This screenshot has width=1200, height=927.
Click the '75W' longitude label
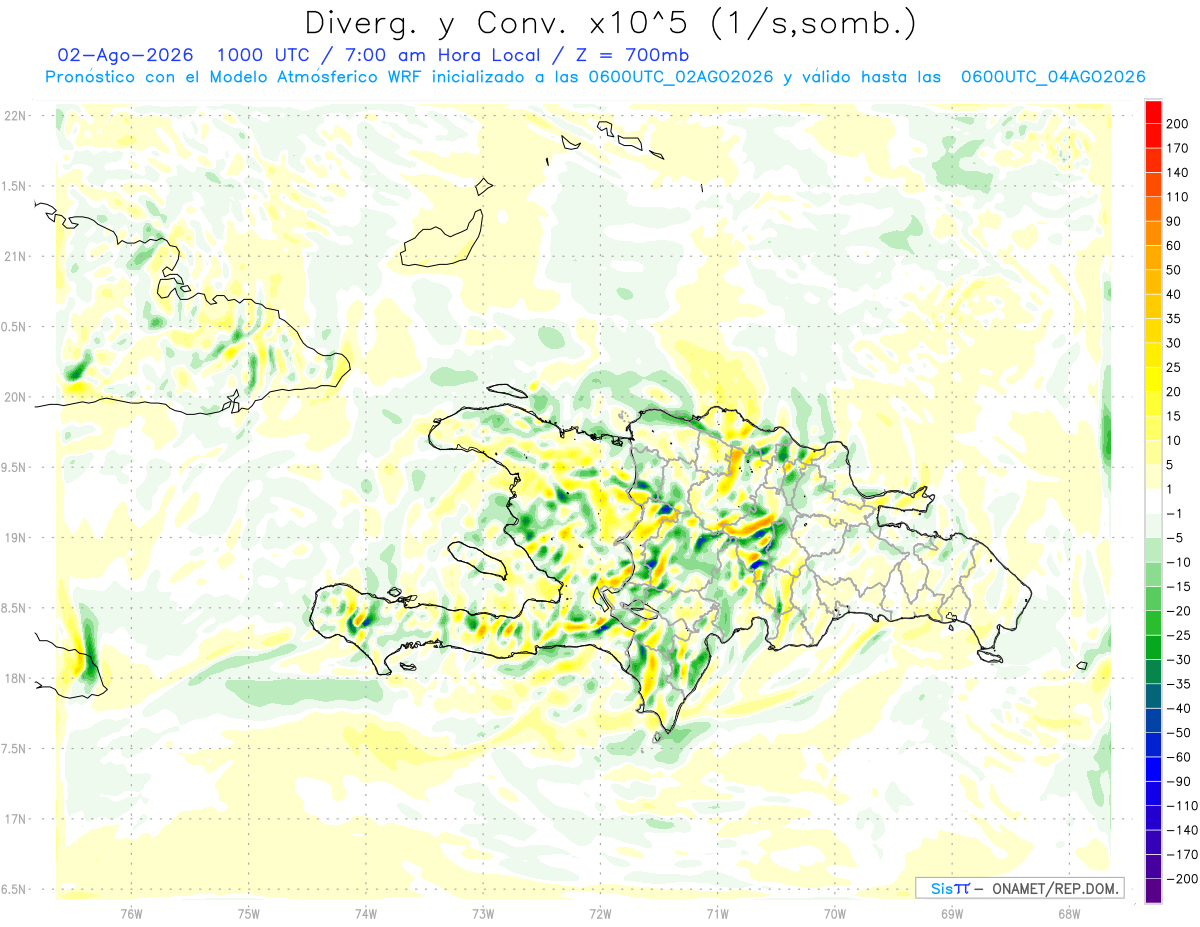click(249, 914)
